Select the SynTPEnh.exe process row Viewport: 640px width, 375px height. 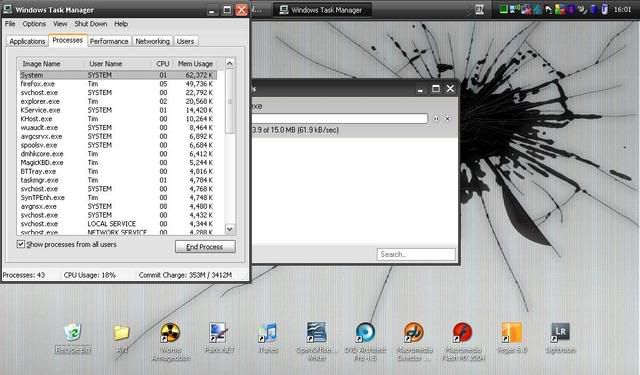[118, 197]
